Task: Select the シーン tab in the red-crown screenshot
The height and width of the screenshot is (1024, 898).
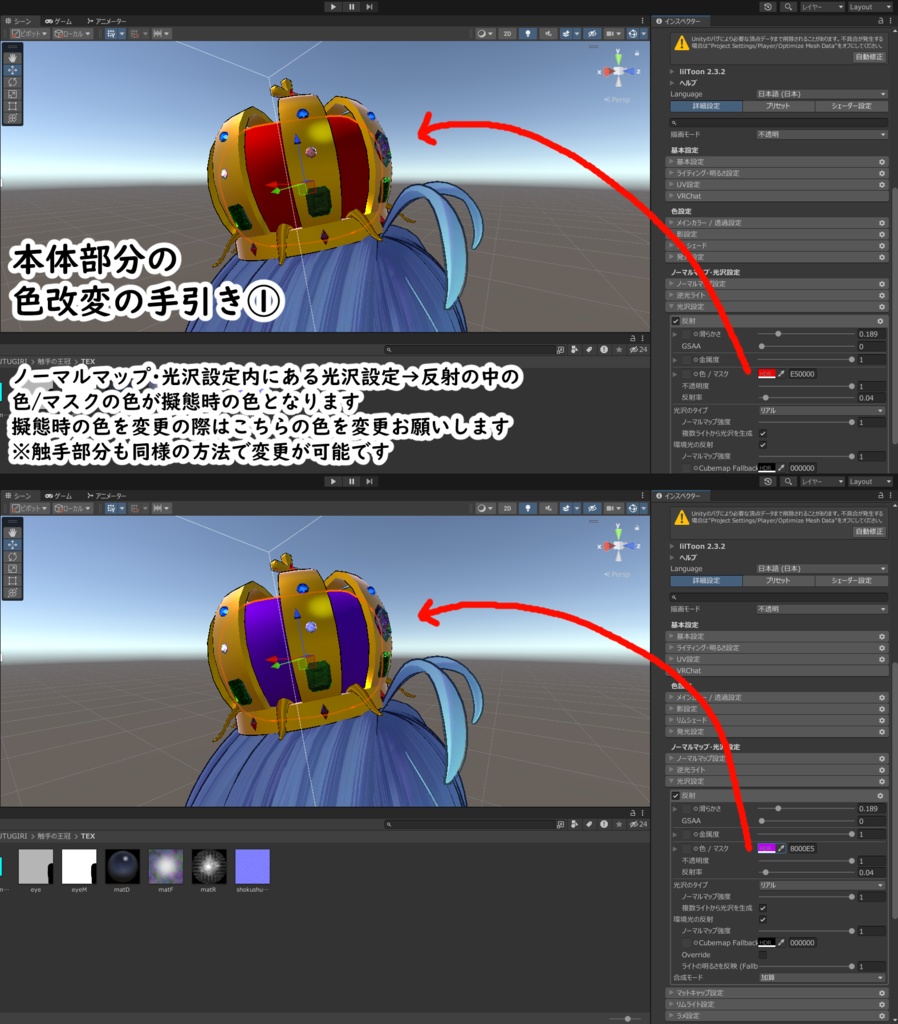Action: coord(18,21)
